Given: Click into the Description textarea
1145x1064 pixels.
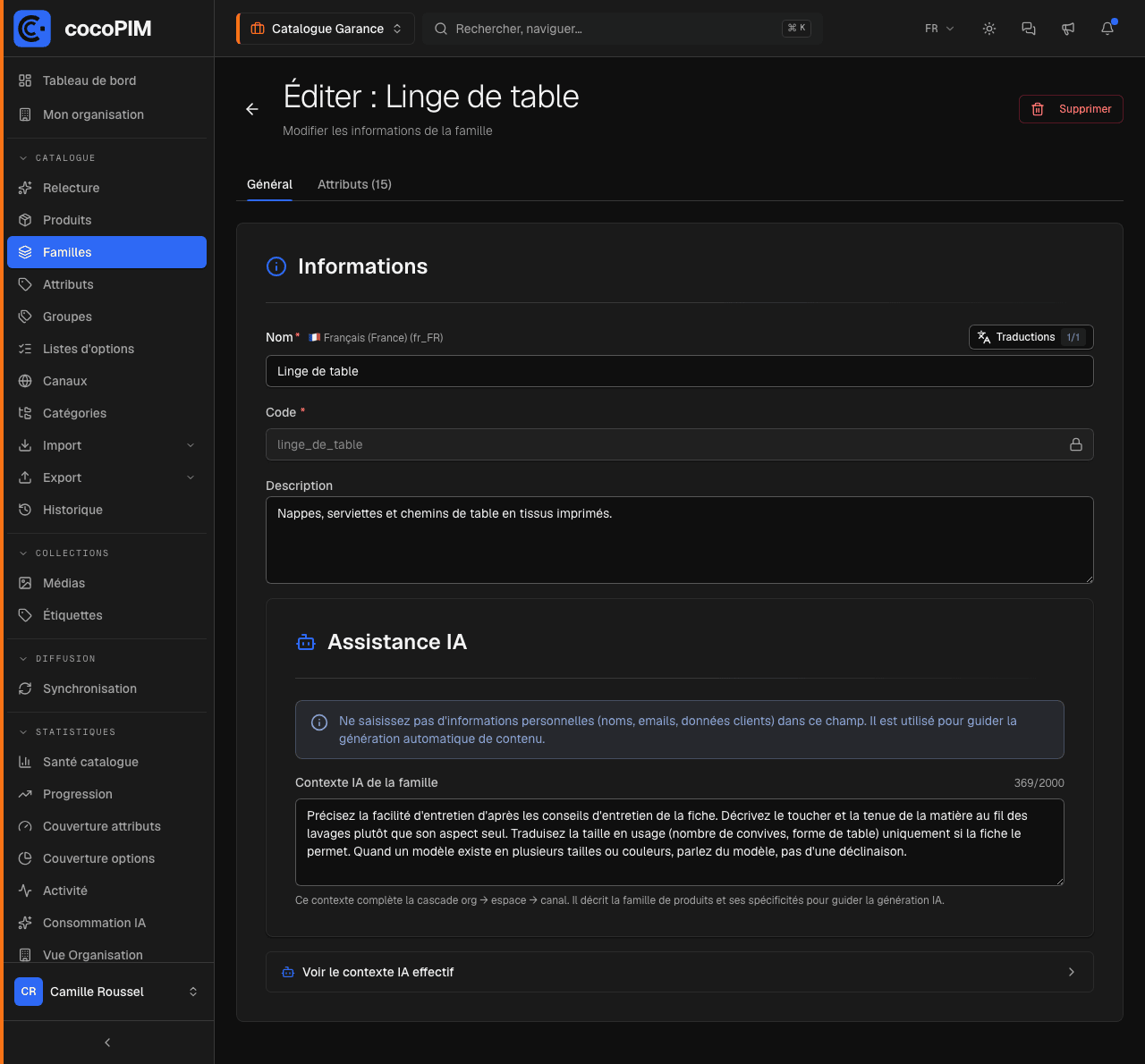Looking at the screenshot, I should [680, 540].
